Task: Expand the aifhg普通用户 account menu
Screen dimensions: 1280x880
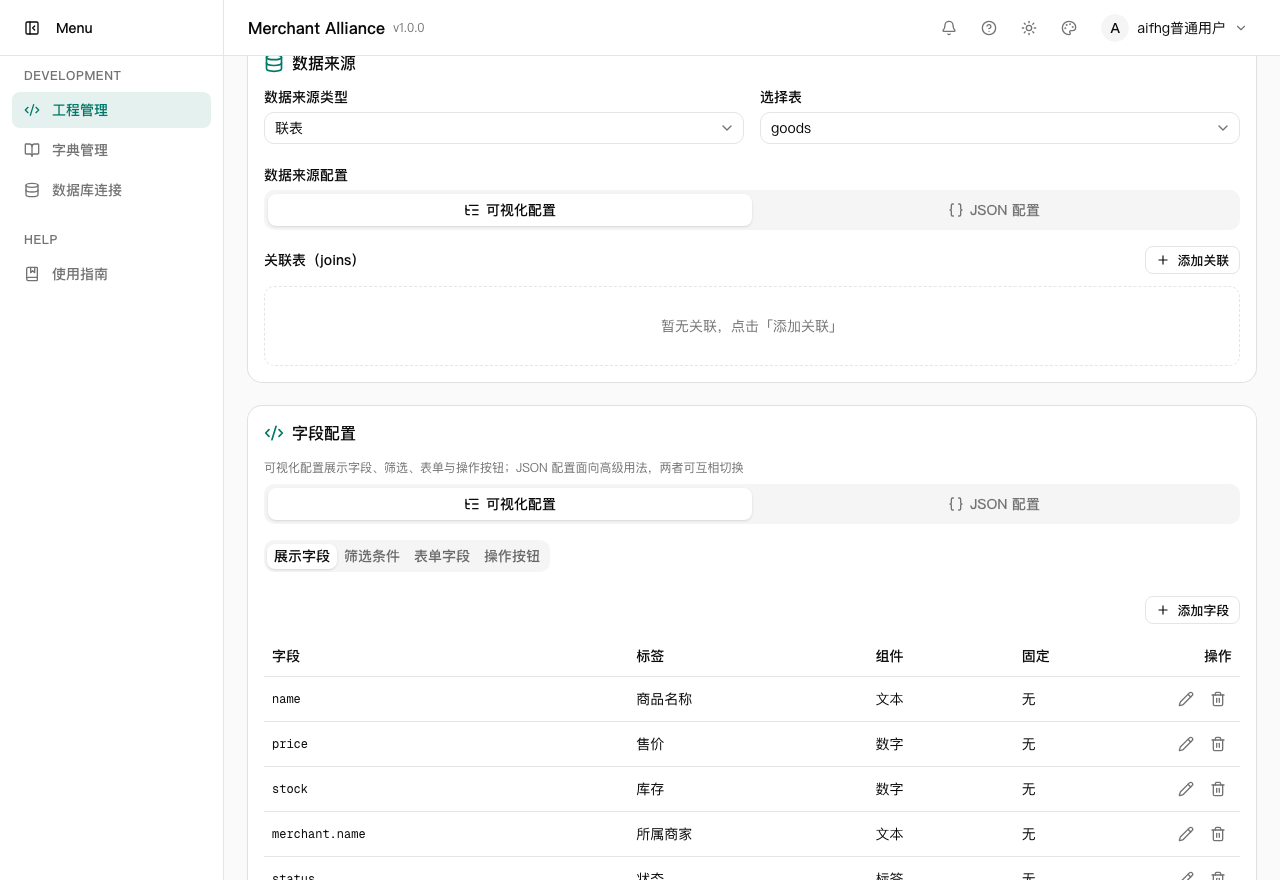Action: (x=1175, y=28)
